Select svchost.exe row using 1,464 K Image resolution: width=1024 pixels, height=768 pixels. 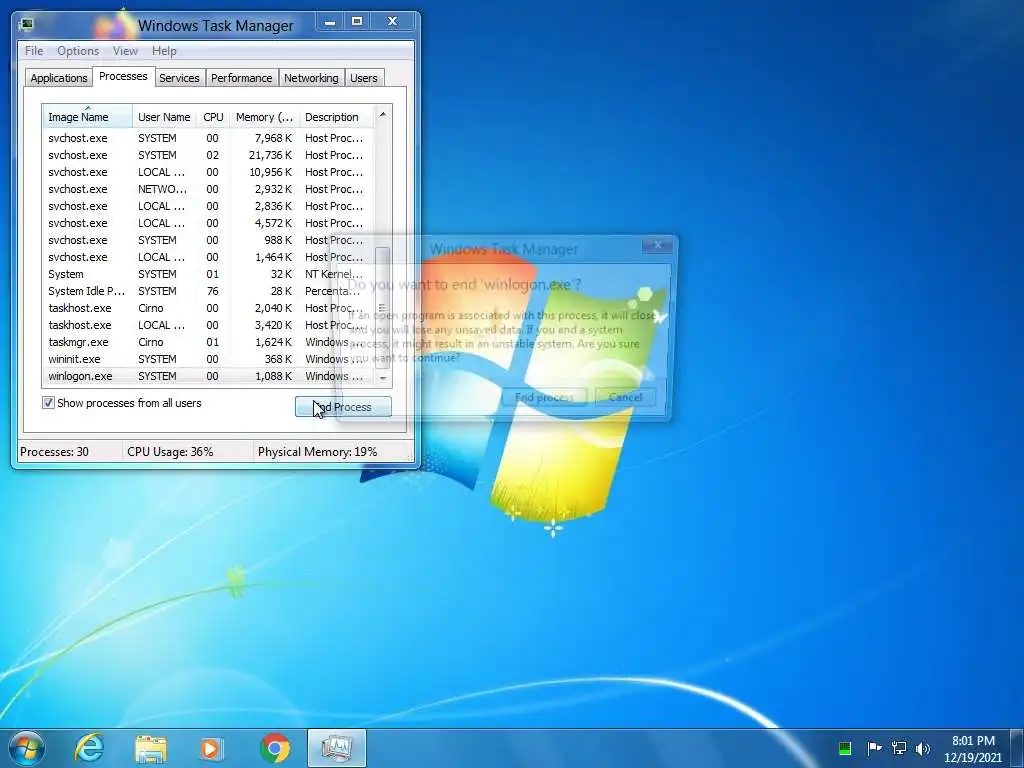pos(208,257)
